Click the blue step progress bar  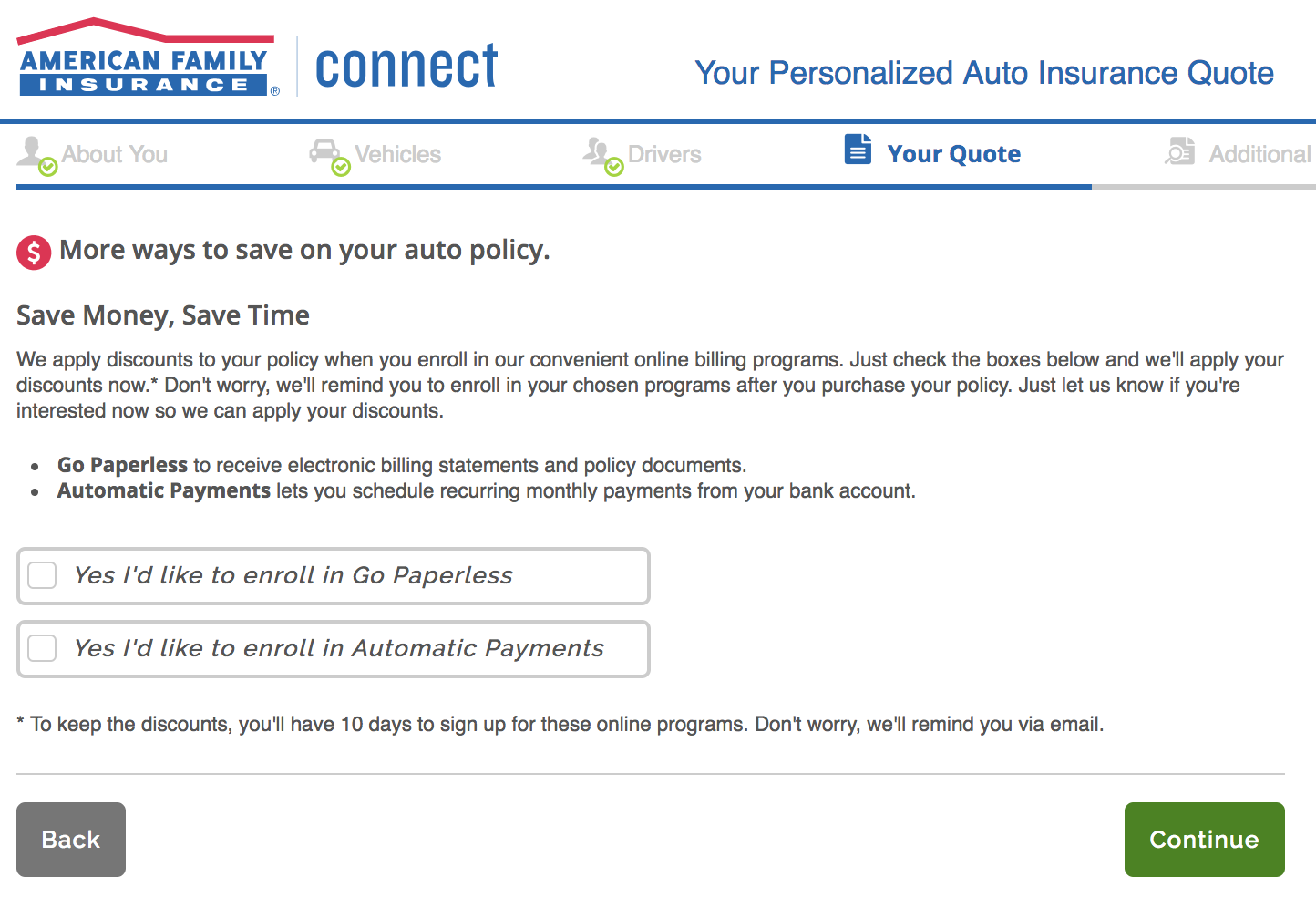553,187
